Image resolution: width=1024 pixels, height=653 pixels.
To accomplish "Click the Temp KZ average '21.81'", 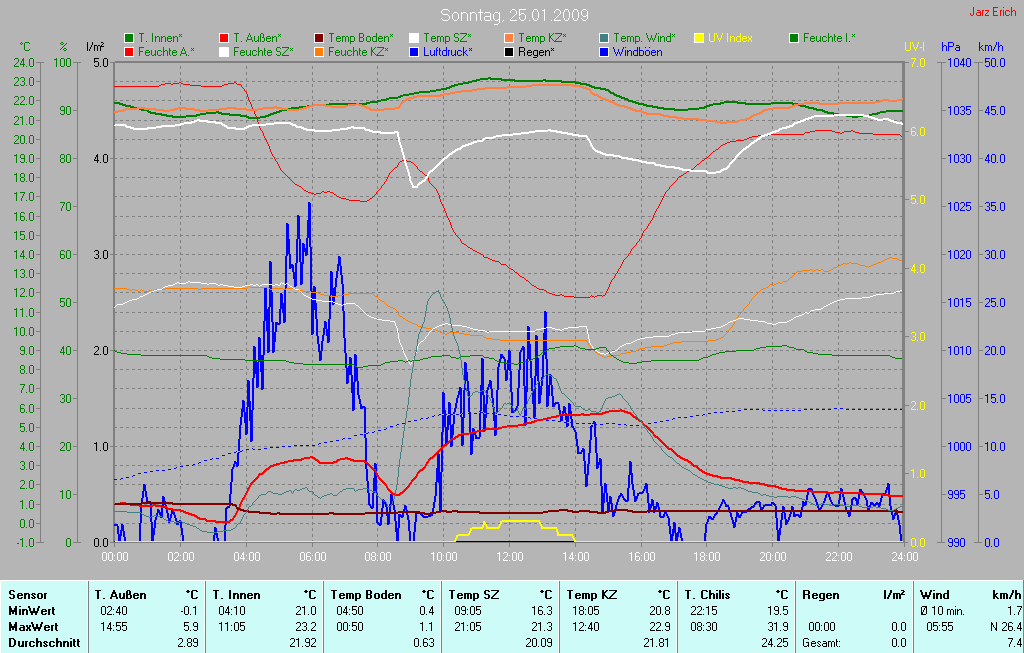I will (657, 643).
